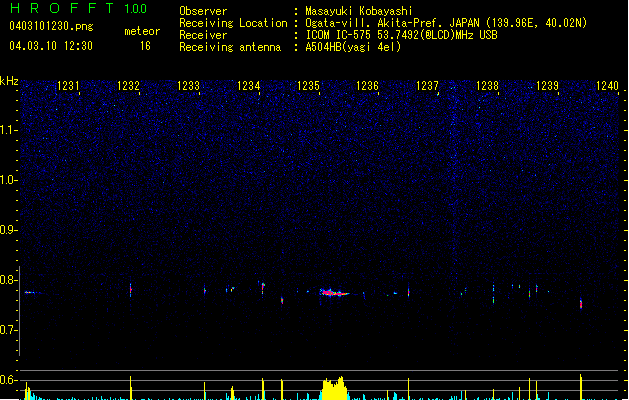Click the 1234 time axis marker
Viewport: 629px width, 400px height.
pyautogui.click(x=248, y=85)
